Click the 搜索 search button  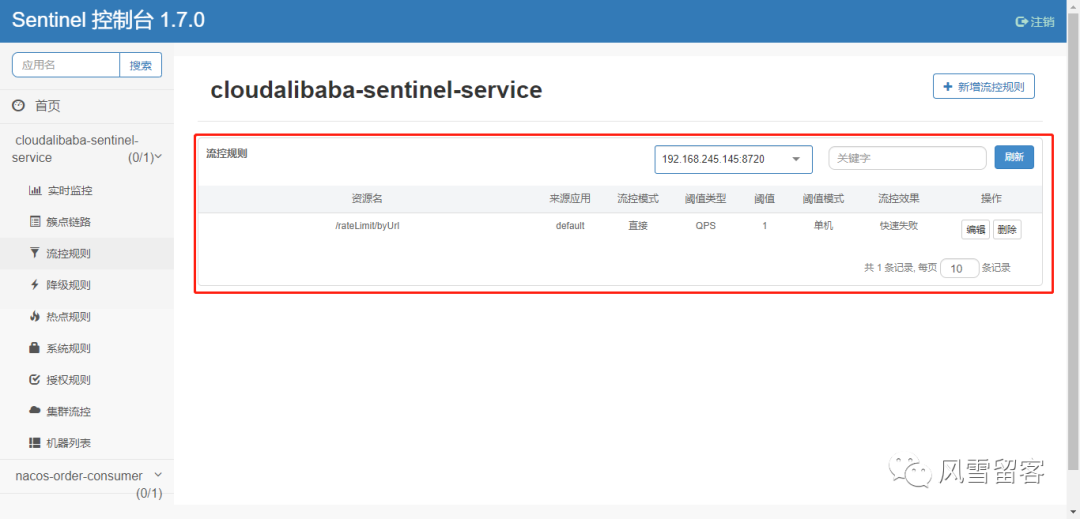point(141,65)
